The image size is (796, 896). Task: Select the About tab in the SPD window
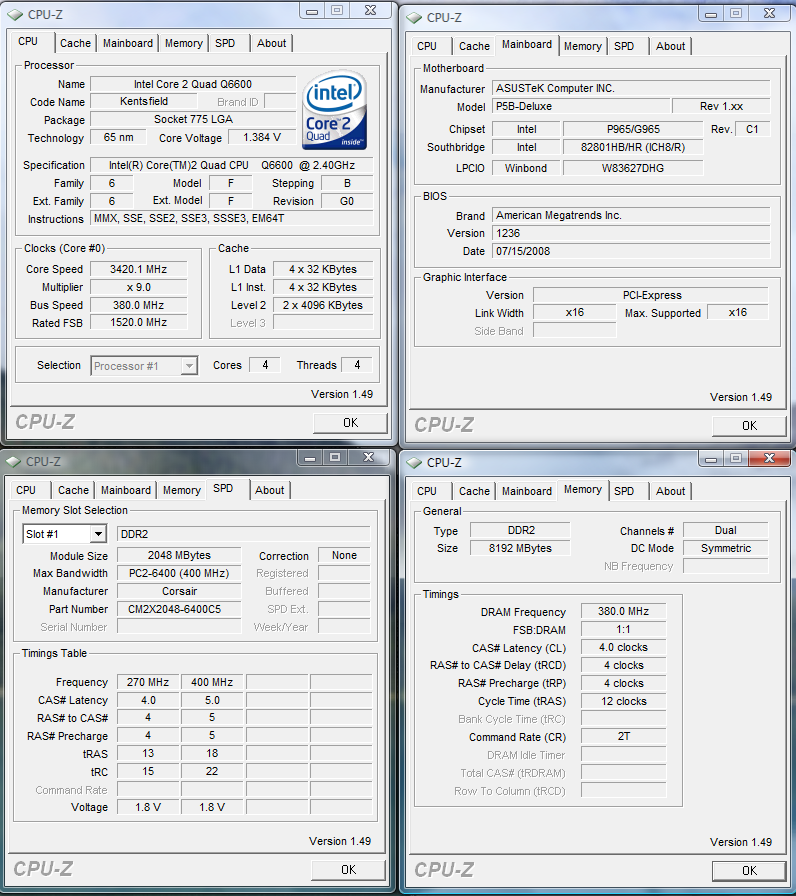pos(269,490)
